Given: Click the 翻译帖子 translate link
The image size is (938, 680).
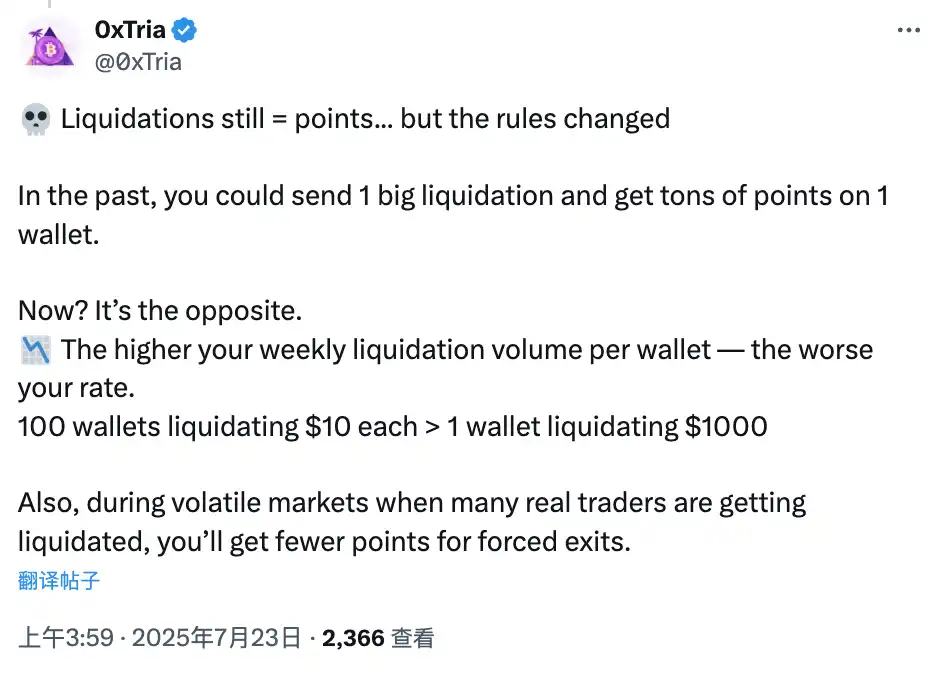Looking at the screenshot, I should click(x=59, y=580).
